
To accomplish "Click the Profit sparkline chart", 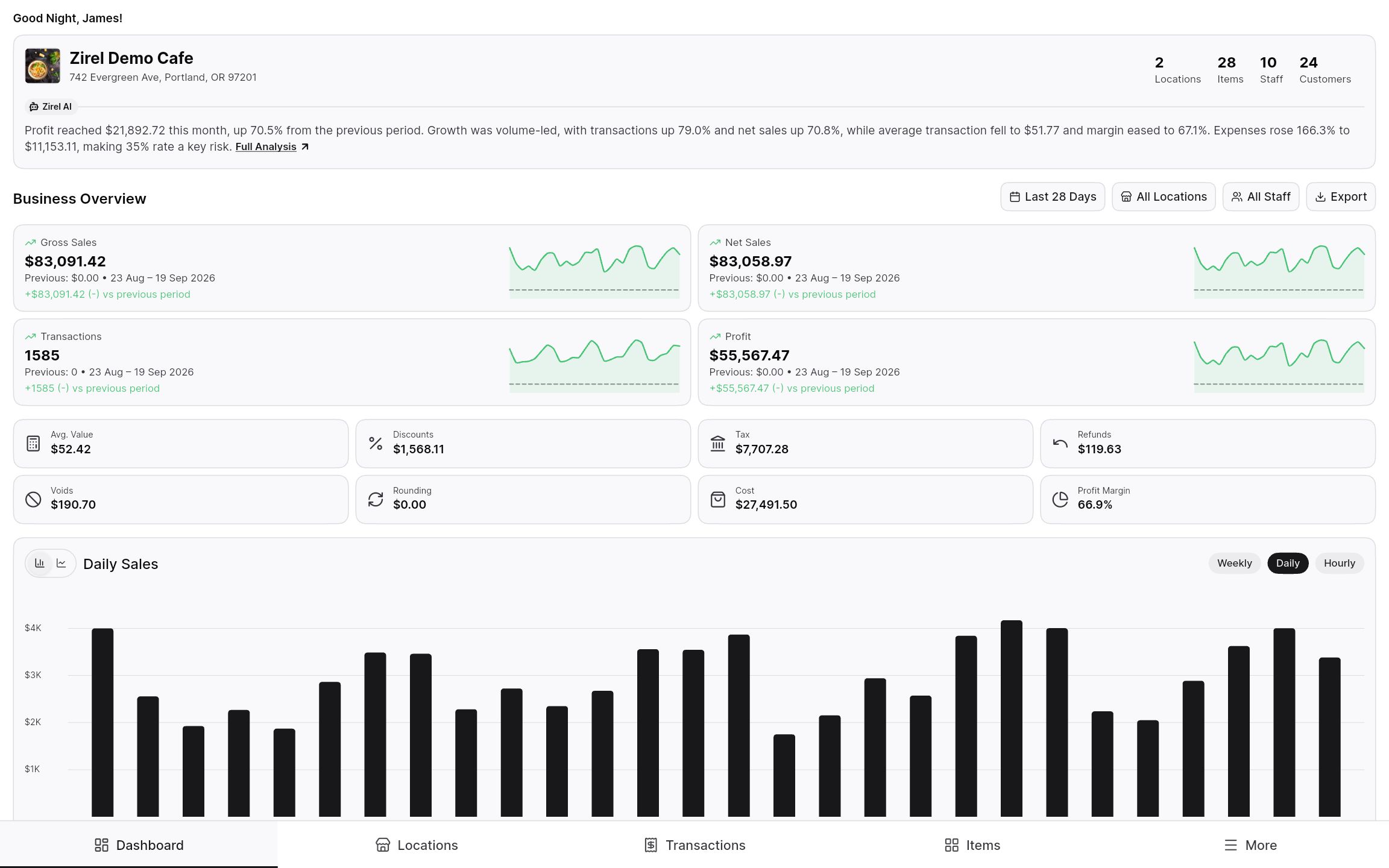I will coord(1279,365).
